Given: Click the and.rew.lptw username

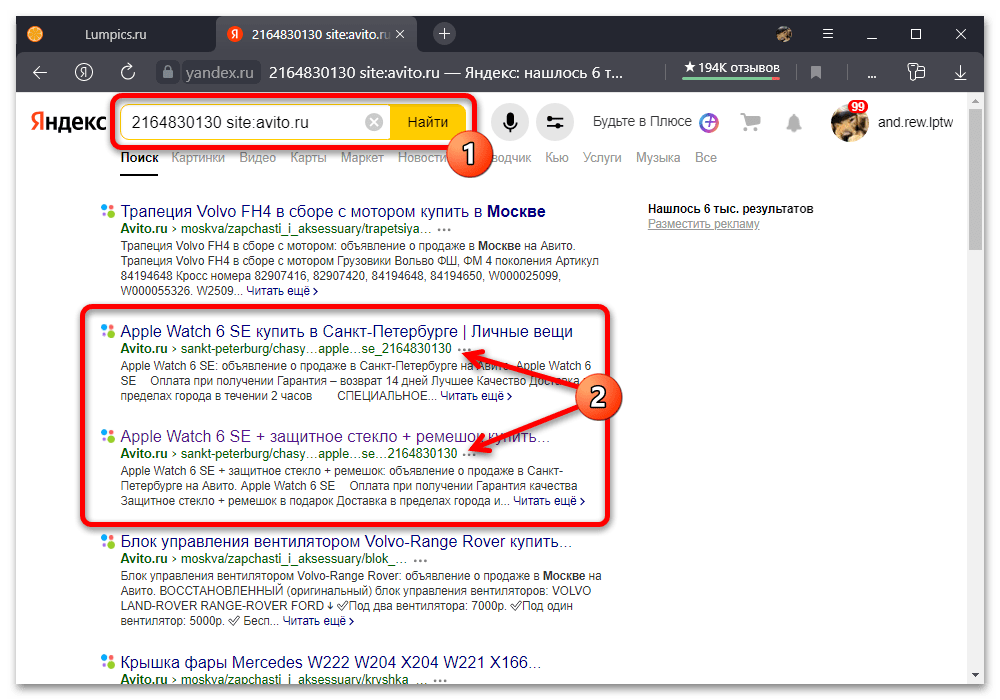Looking at the screenshot, I should point(915,122).
